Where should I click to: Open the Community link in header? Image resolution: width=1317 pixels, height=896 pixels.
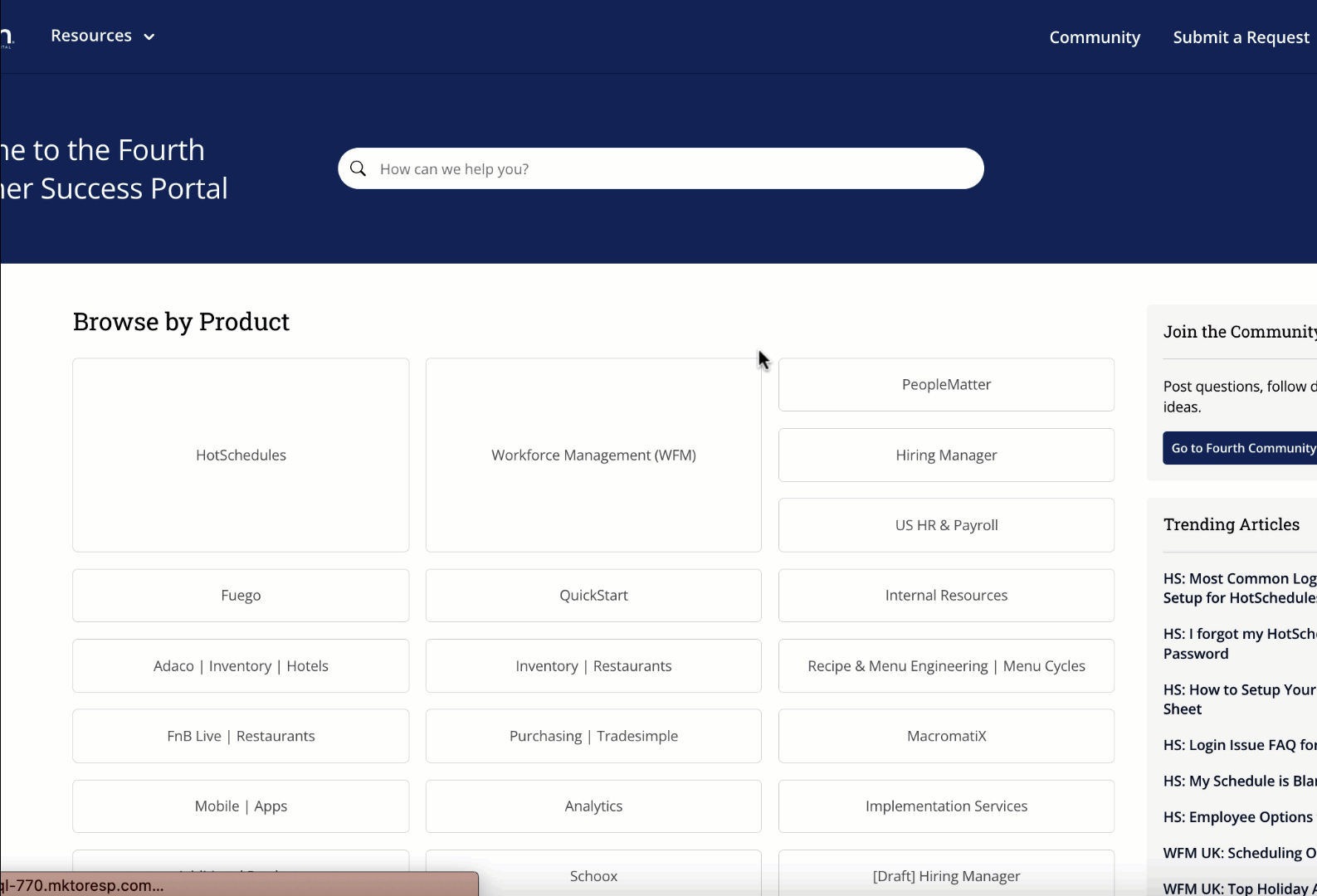(x=1095, y=37)
